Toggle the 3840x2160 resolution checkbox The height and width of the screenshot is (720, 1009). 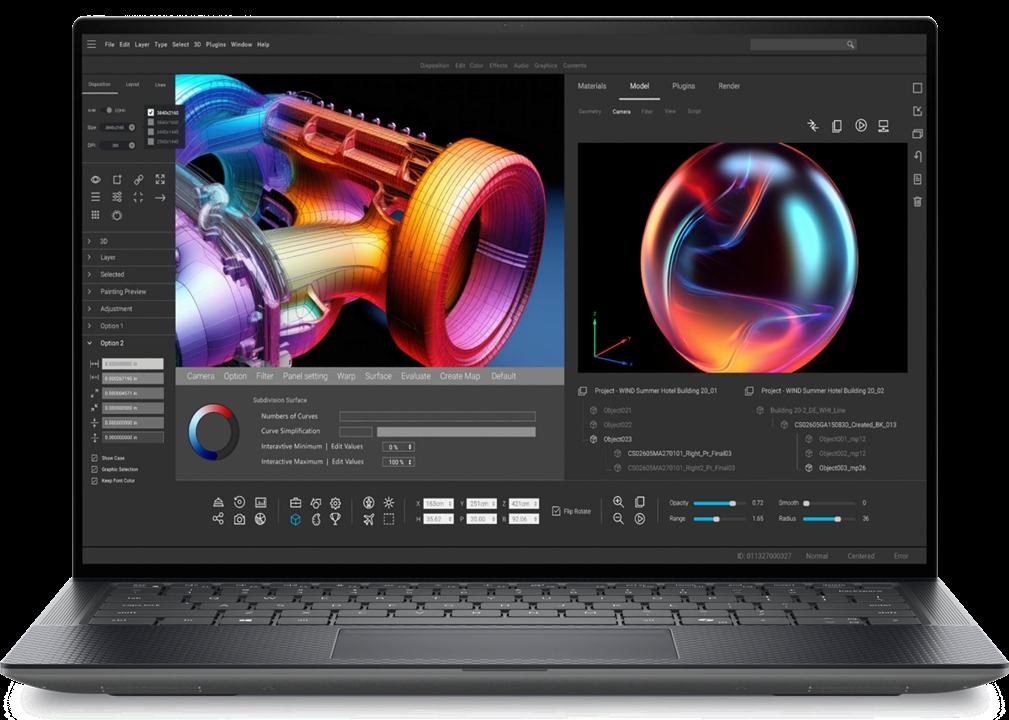[151, 113]
